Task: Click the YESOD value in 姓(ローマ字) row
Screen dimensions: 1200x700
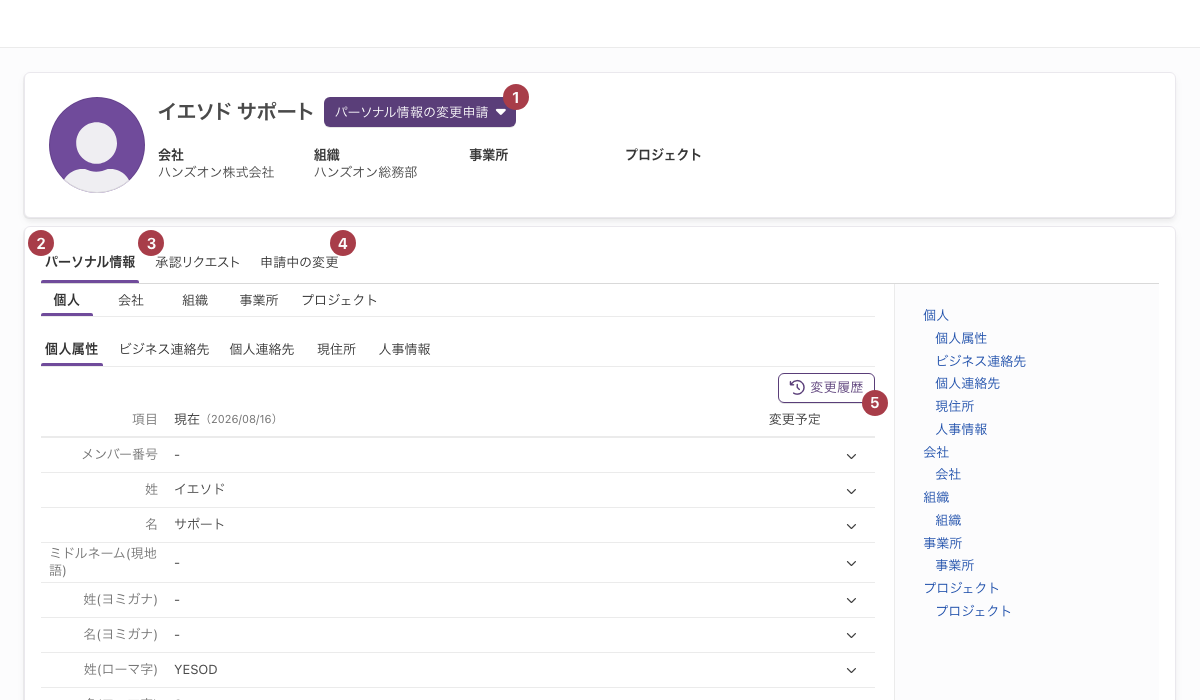Action: point(196,670)
